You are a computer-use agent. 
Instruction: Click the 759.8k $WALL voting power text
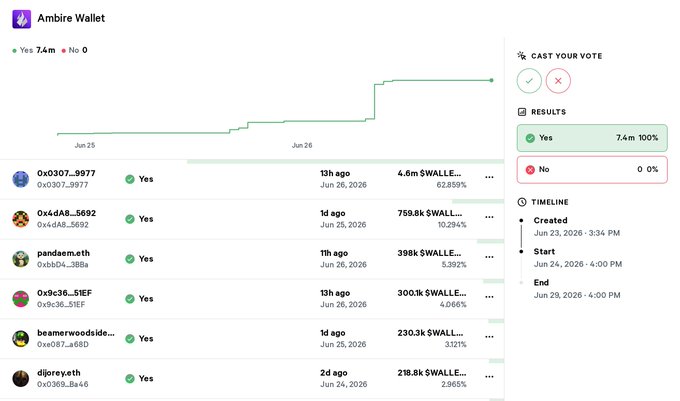coord(430,213)
